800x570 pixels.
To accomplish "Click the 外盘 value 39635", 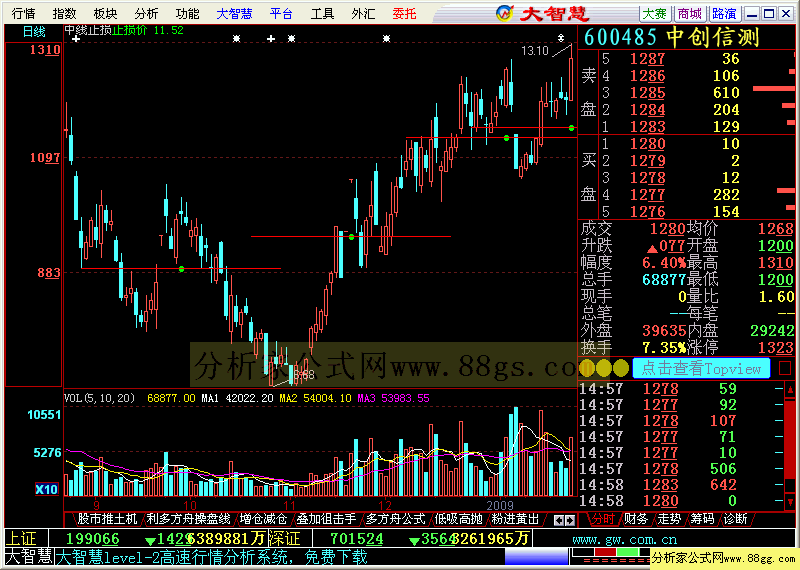I will (663, 331).
